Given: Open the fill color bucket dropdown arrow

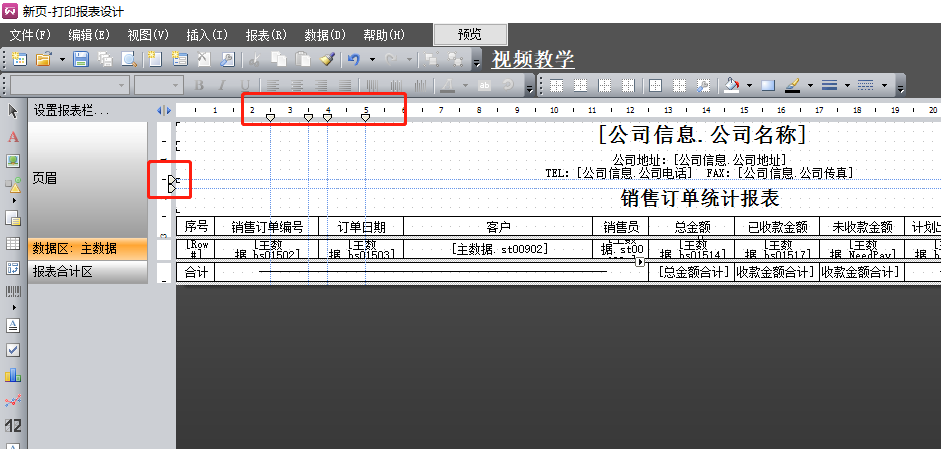Looking at the screenshot, I should [x=750, y=85].
